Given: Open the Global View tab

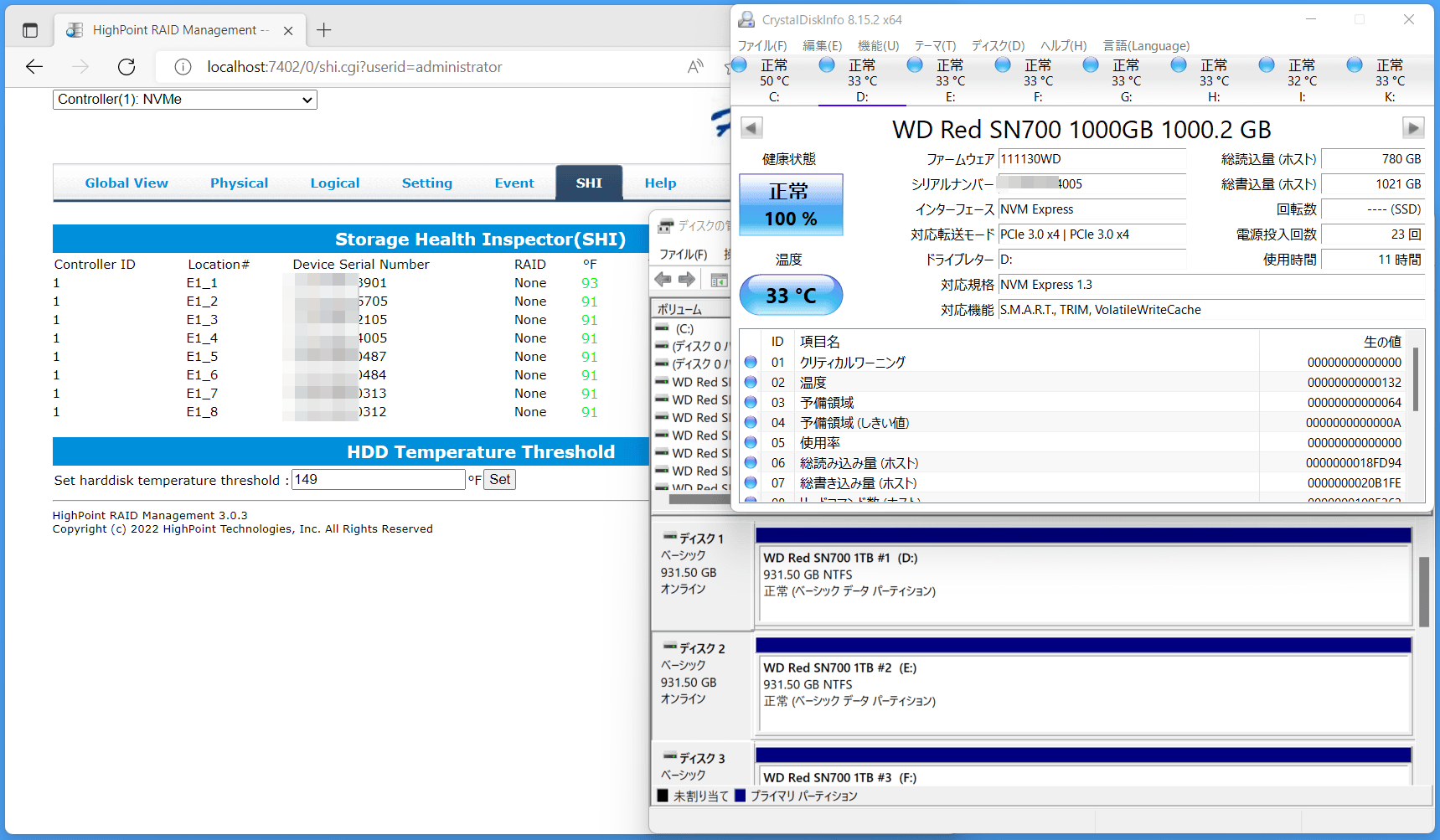Looking at the screenshot, I should (126, 183).
